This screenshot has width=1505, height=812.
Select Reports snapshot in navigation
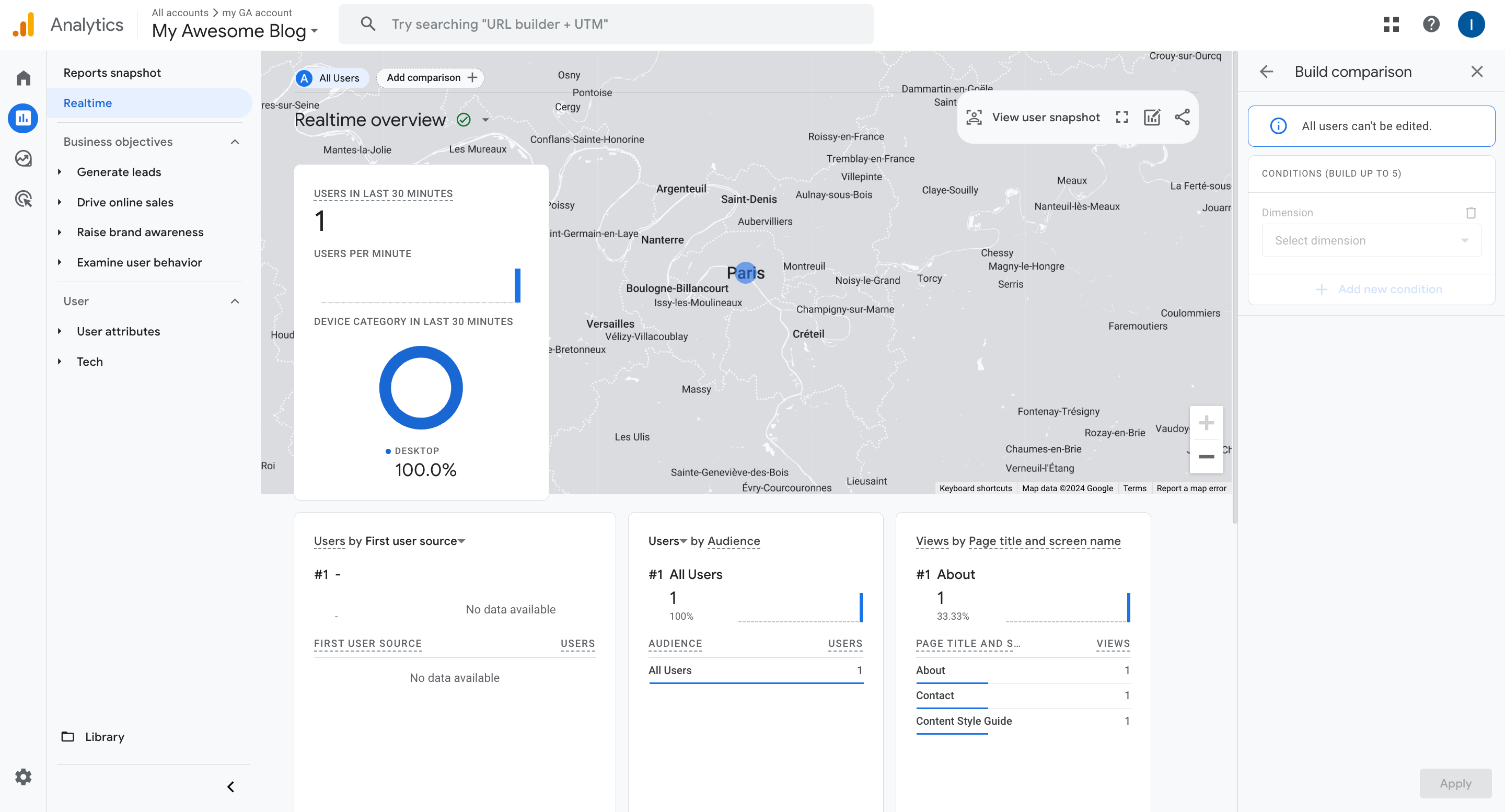pos(112,73)
